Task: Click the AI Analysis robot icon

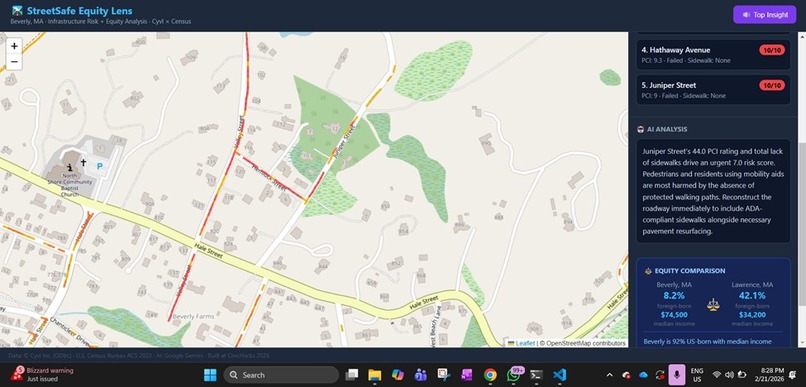Action: coord(640,129)
